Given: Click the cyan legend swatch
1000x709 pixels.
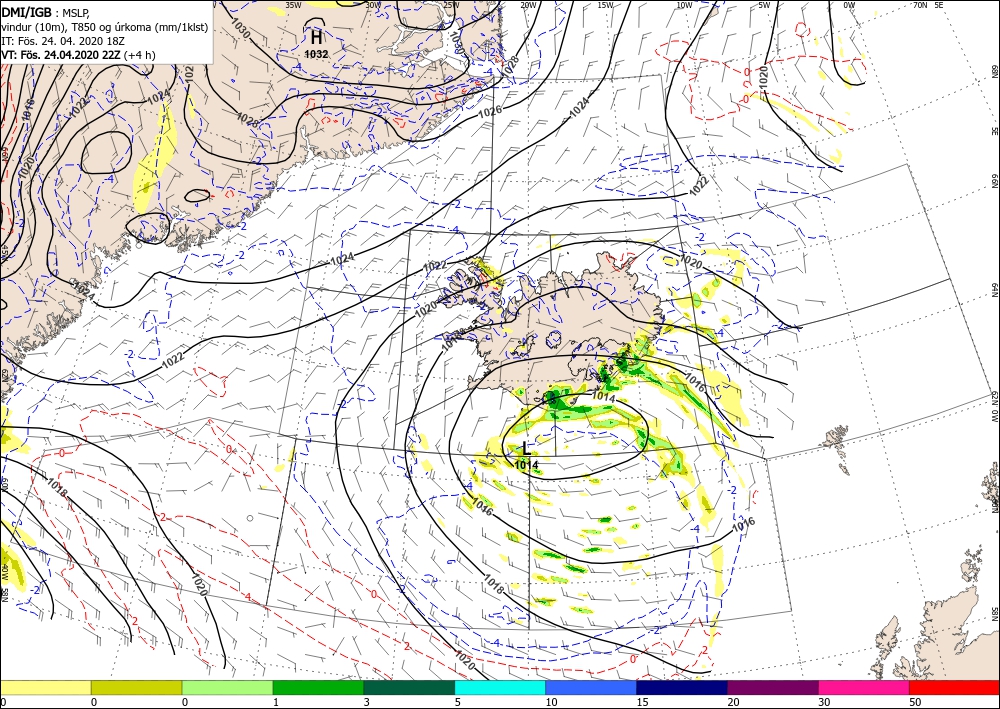Looking at the screenshot, I should point(500,687).
